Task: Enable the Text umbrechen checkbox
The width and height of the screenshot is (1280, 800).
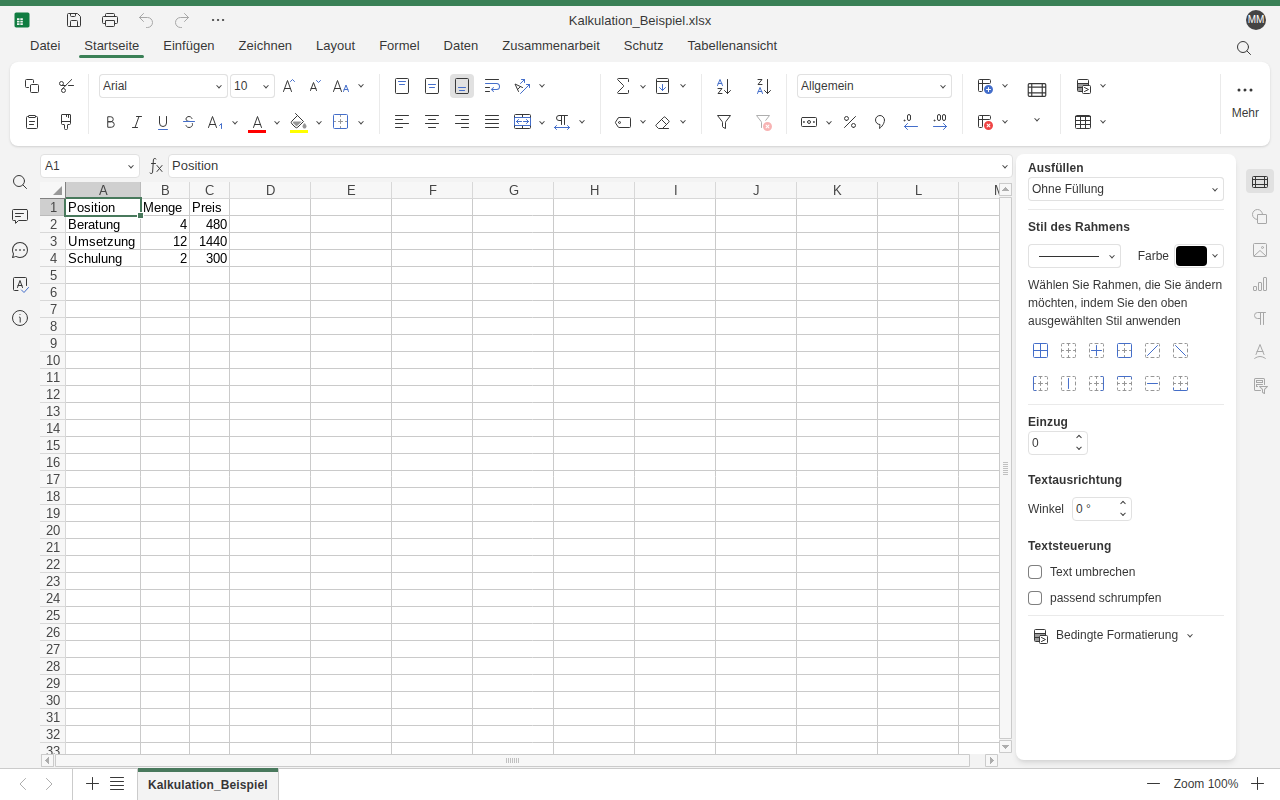Action: (1035, 572)
